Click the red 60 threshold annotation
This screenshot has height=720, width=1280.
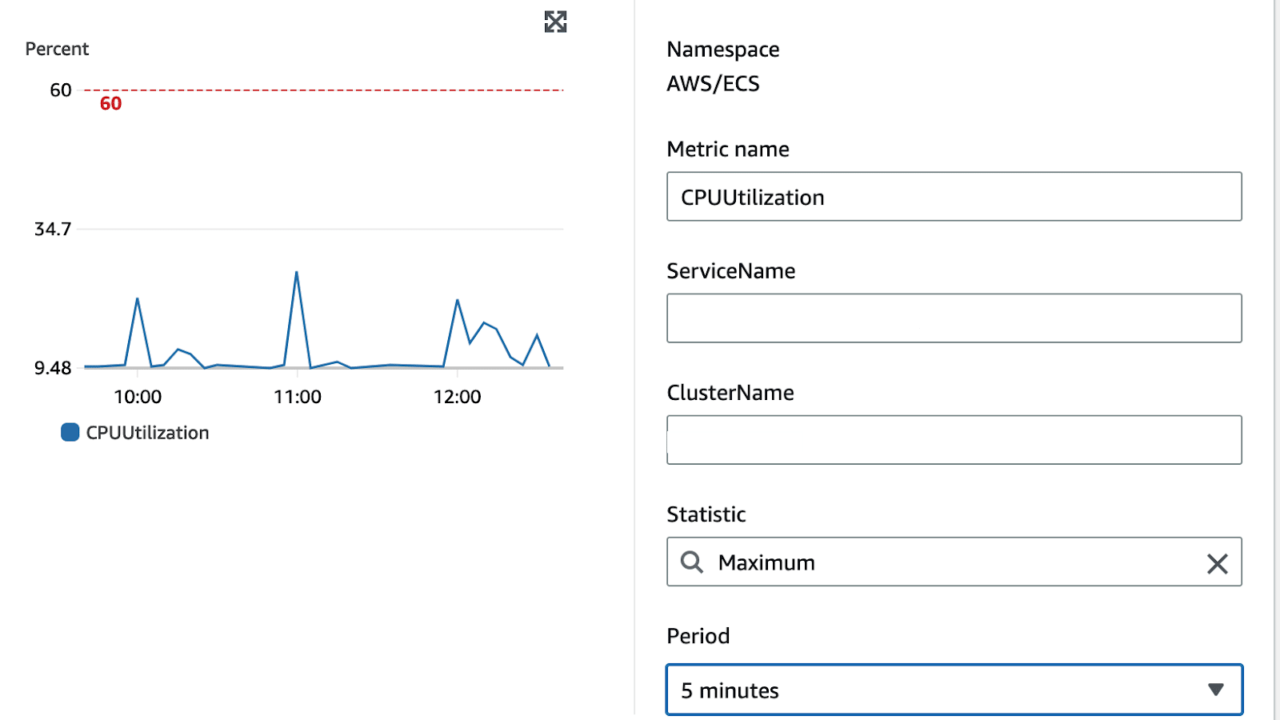point(110,103)
